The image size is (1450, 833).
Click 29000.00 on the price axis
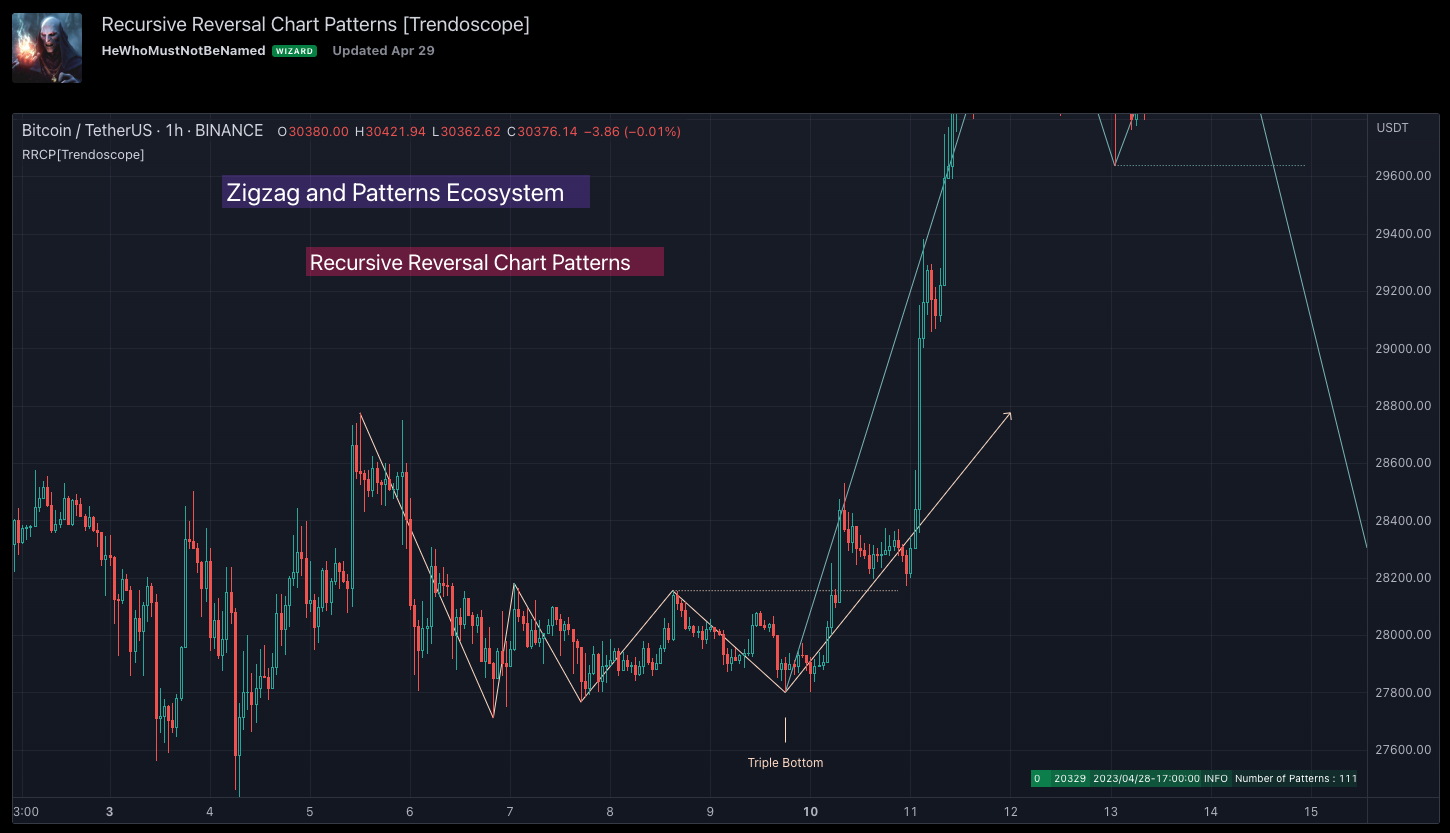(x=1403, y=349)
